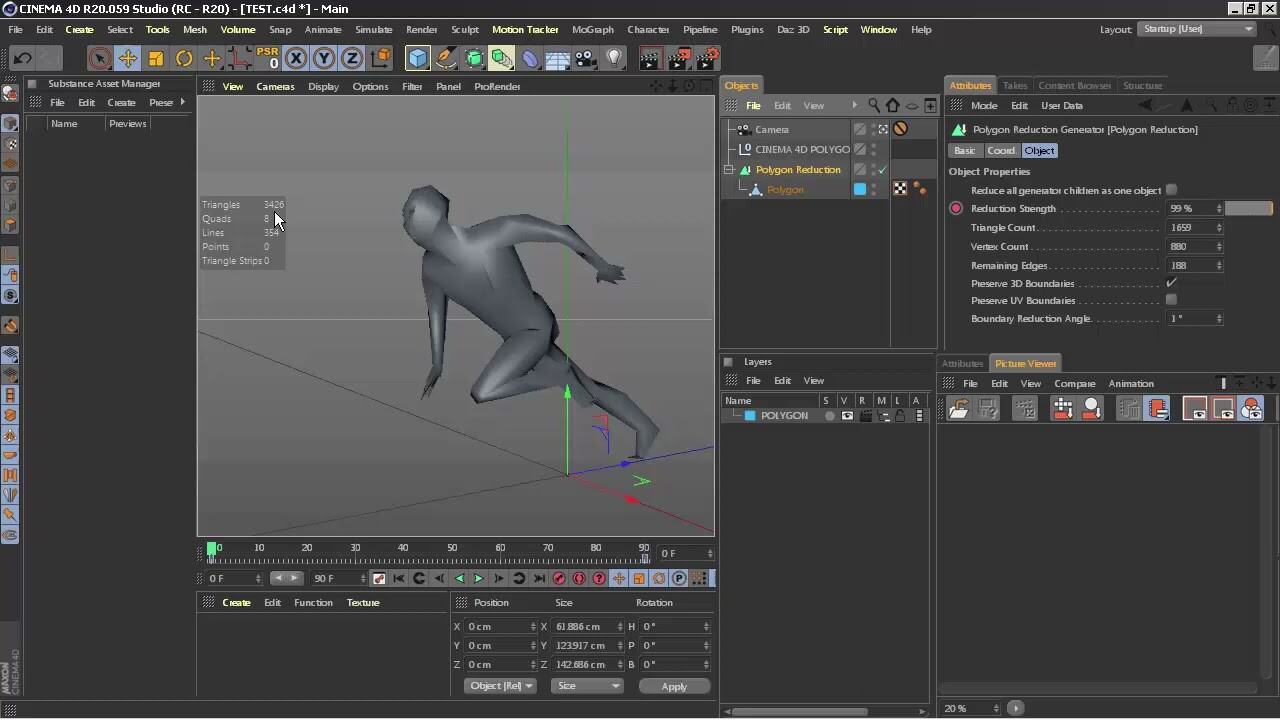Toggle the Polygon Reduction generator checkmark
Screen dimensions: 1280x720
tap(883, 170)
